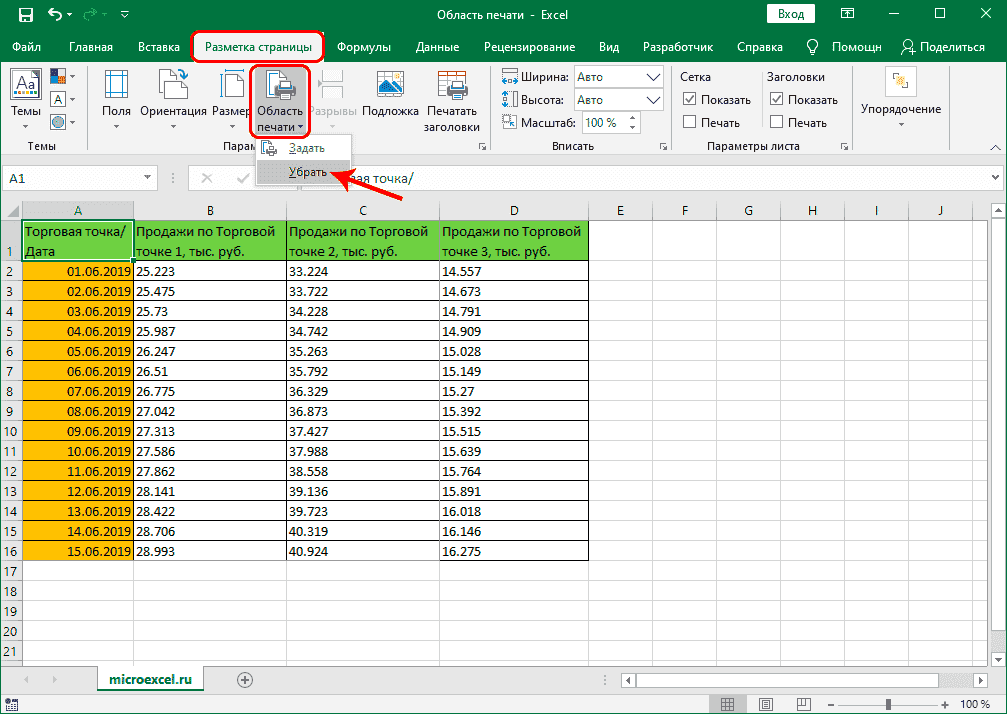The width and height of the screenshot is (1007, 714).
Task: Uncheck Показать under Сетка gridlines
Action: (x=690, y=100)
